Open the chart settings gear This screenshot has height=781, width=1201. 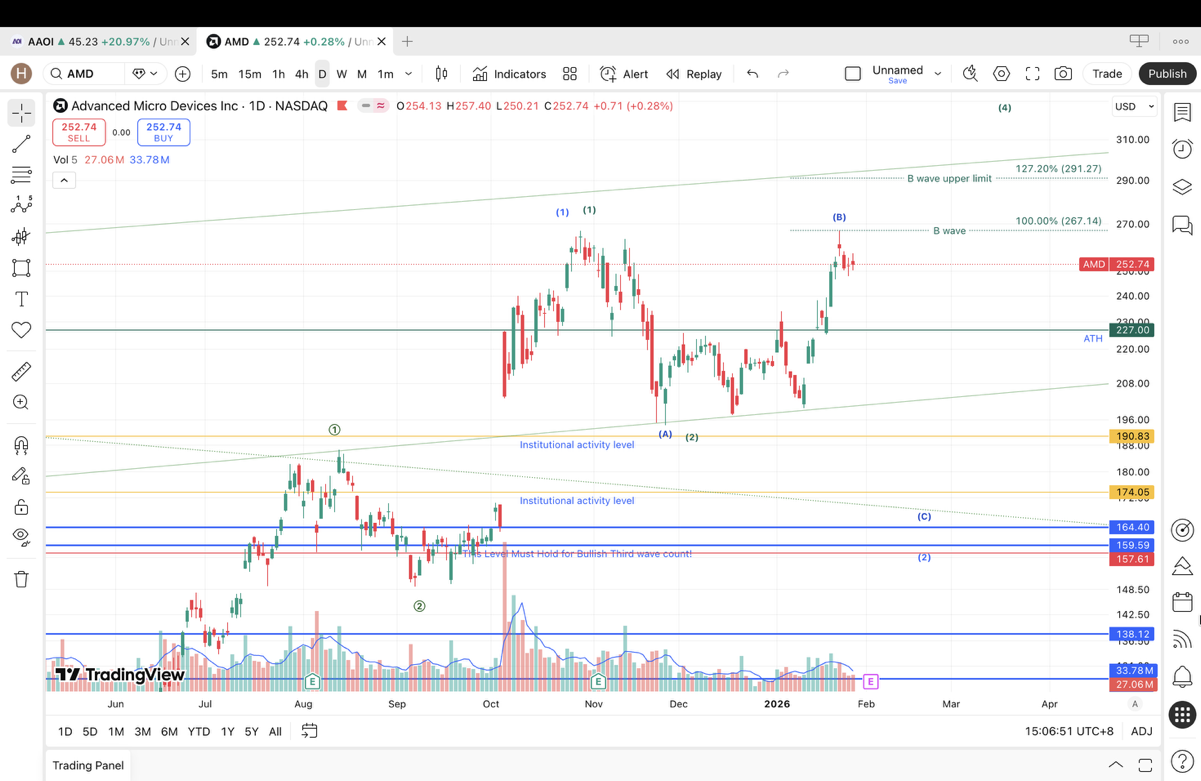pyautogui.click(x=1001, y=74)
